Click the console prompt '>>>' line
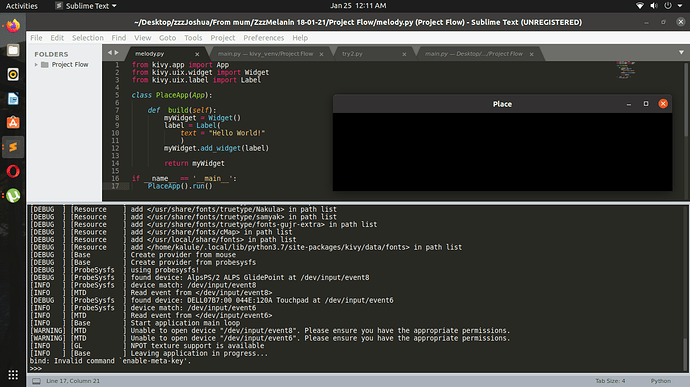 pos(36,369)
